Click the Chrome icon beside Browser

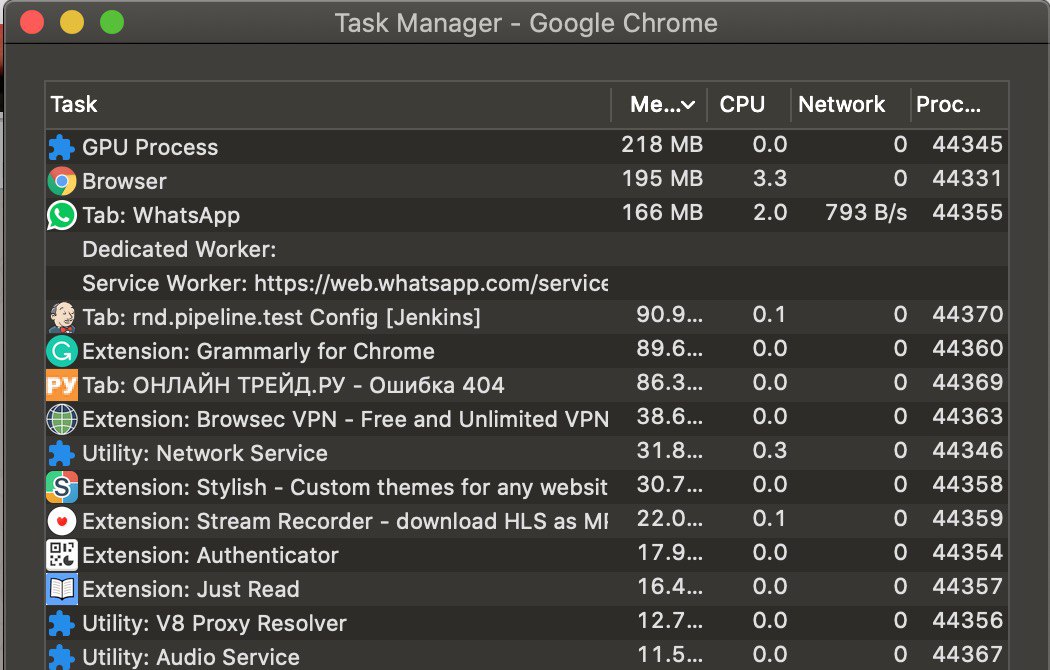coord(62,181)
